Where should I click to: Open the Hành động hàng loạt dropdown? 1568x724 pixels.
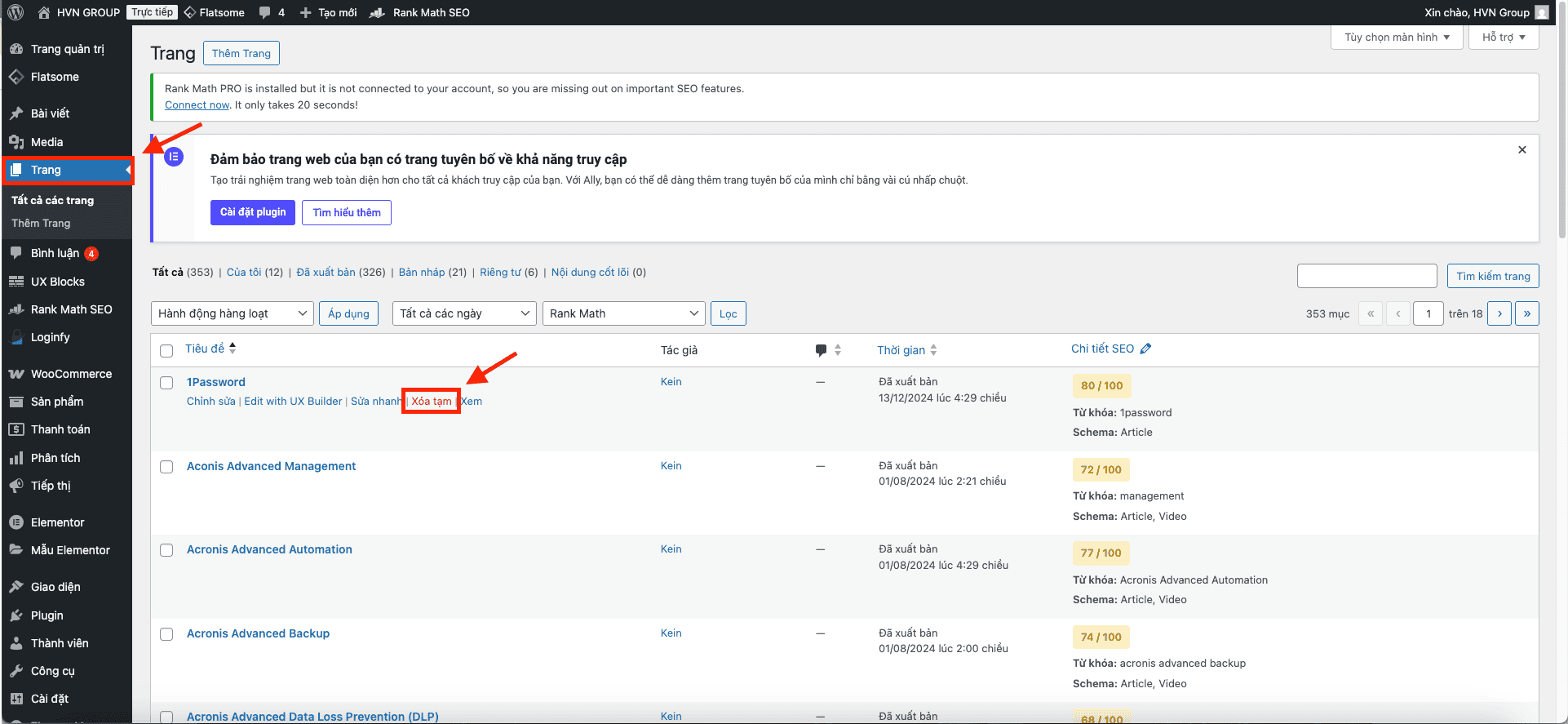[233, 313]
